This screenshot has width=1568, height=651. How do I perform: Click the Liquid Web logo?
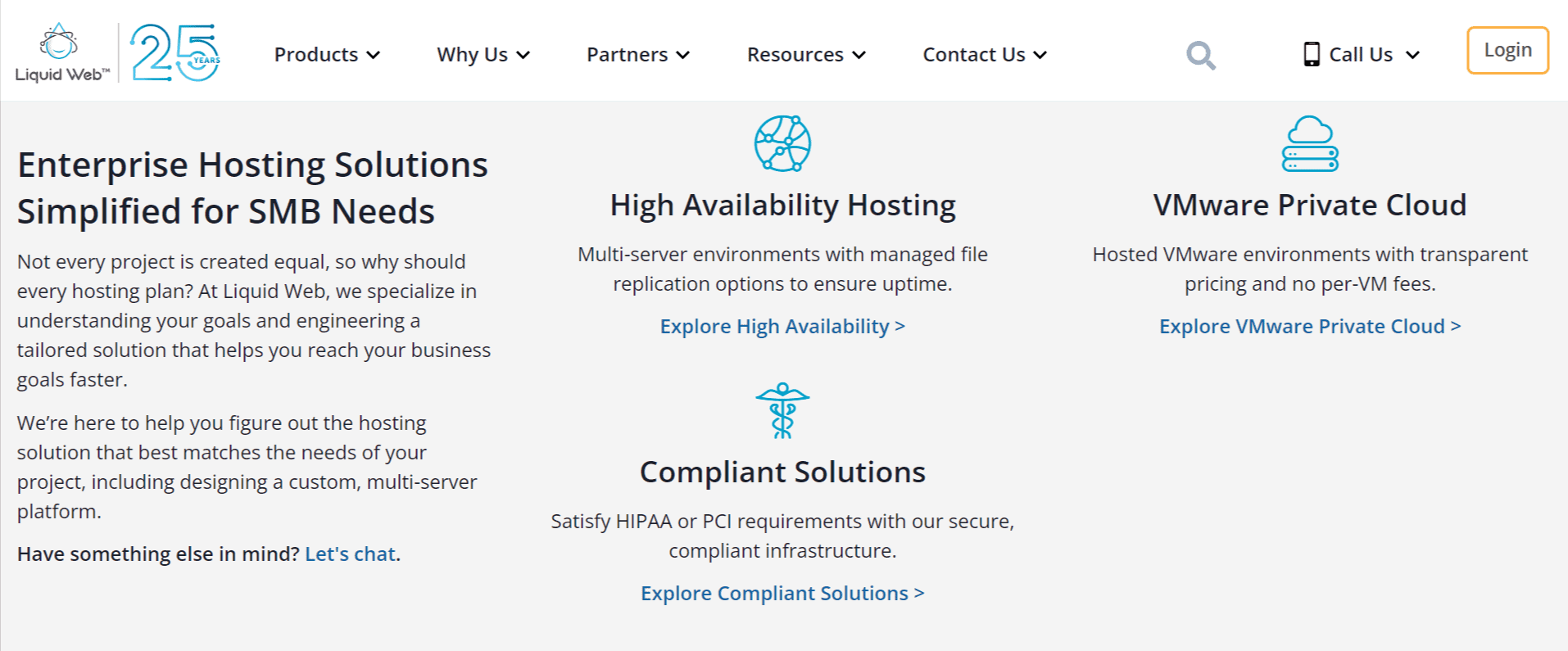[x=62, y=53]
